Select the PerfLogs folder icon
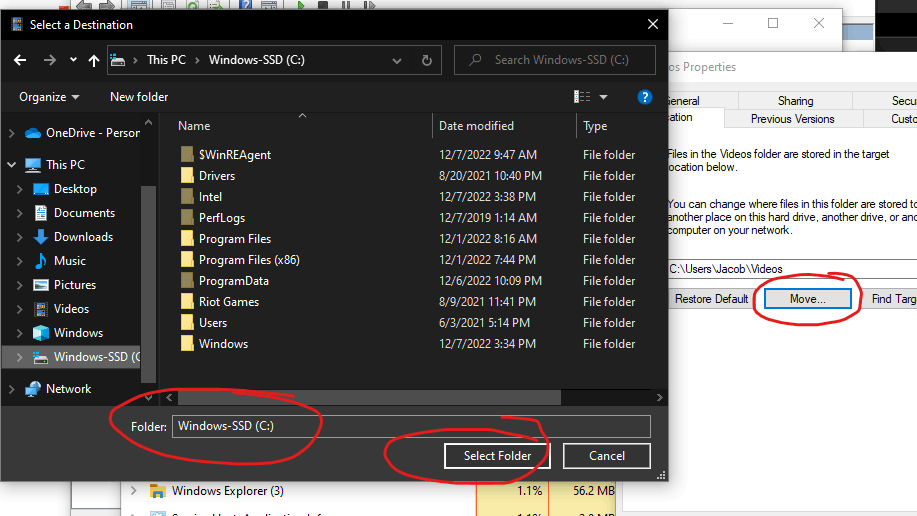 187,218
